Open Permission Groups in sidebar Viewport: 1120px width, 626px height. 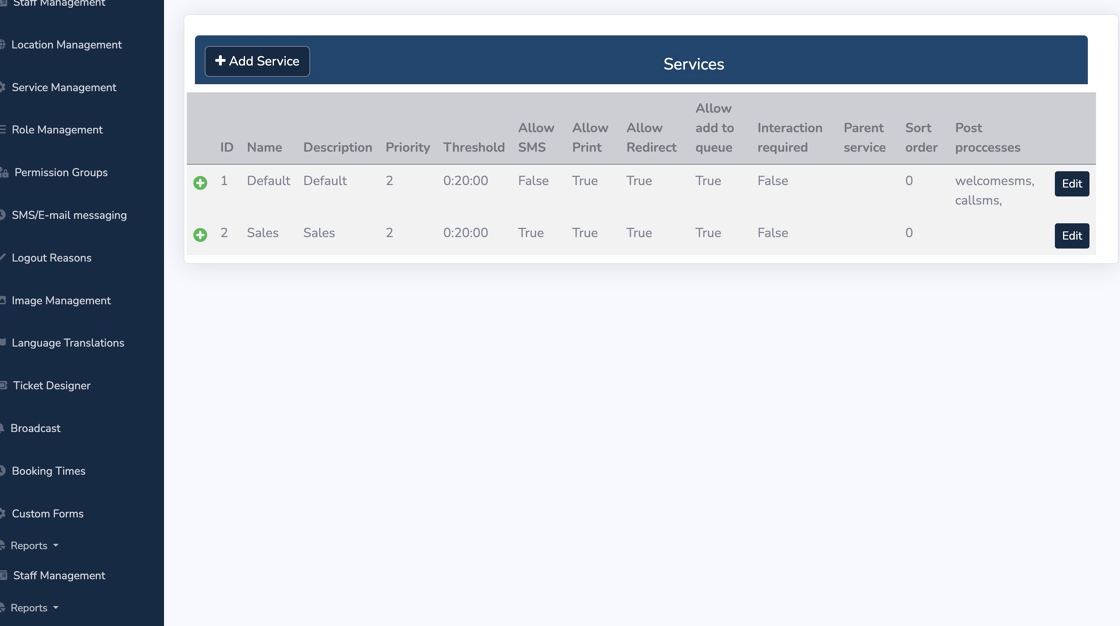click(61, 173)
